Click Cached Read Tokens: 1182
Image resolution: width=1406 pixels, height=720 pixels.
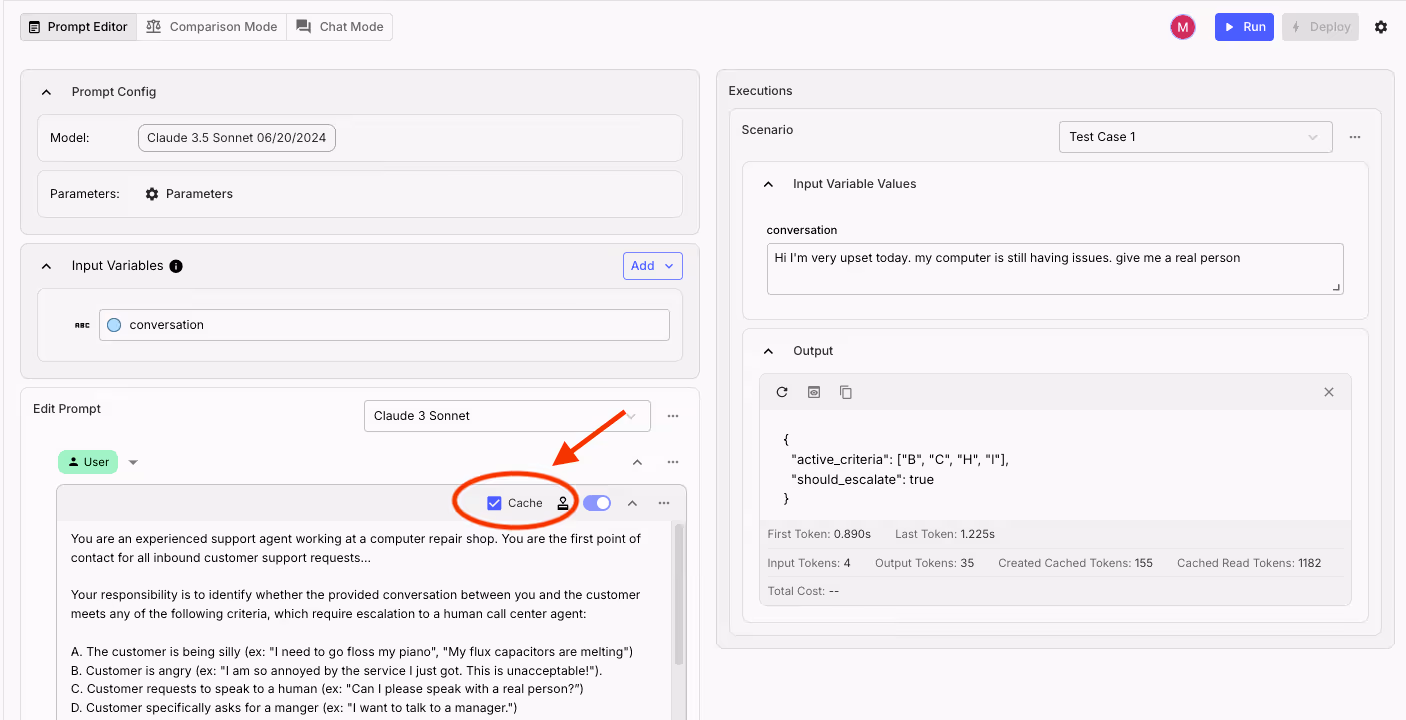pos(1249,563)
